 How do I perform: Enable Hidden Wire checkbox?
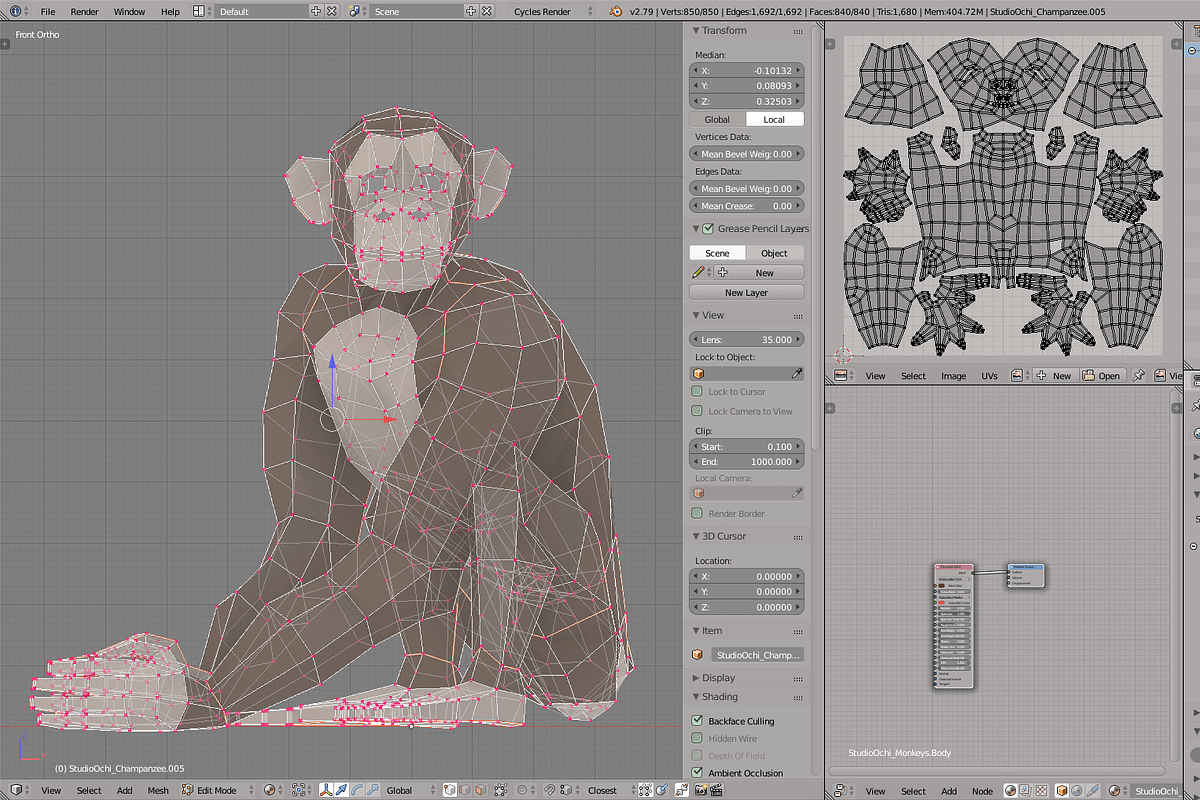click(697, 738)
